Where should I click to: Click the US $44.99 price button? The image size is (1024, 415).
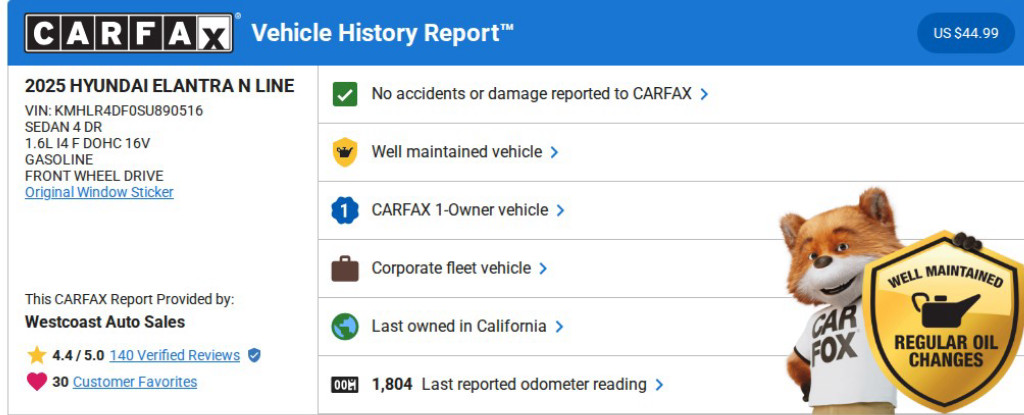(965, 33)
